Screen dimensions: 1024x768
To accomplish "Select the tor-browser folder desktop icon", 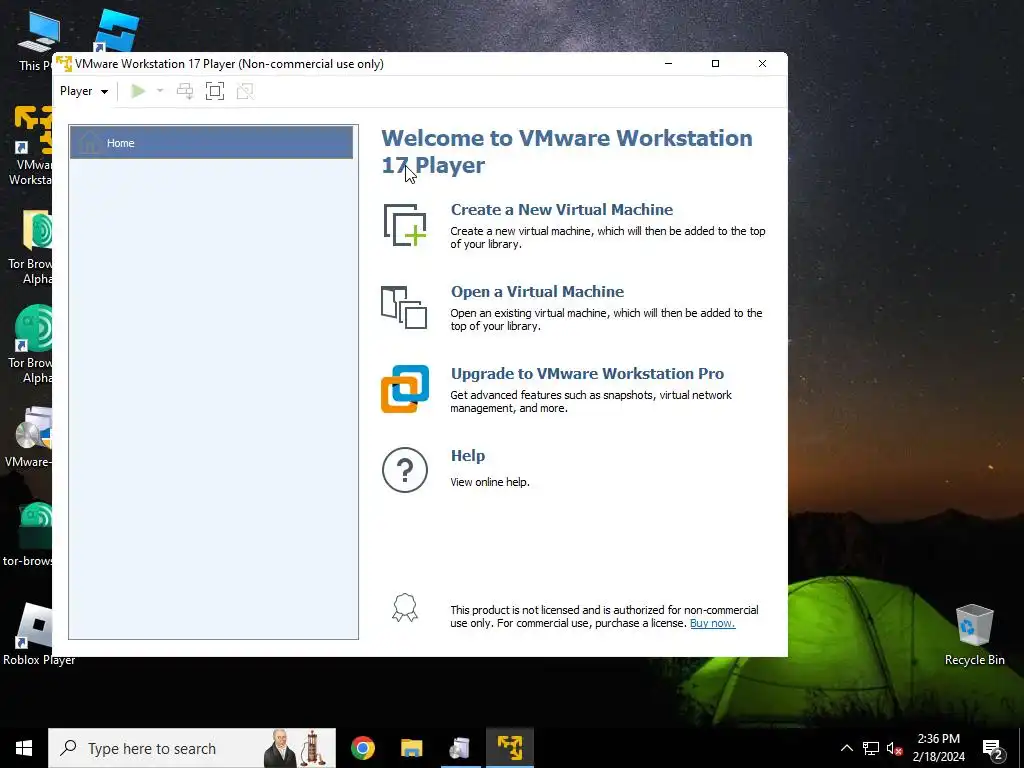I will click(27, 536).
